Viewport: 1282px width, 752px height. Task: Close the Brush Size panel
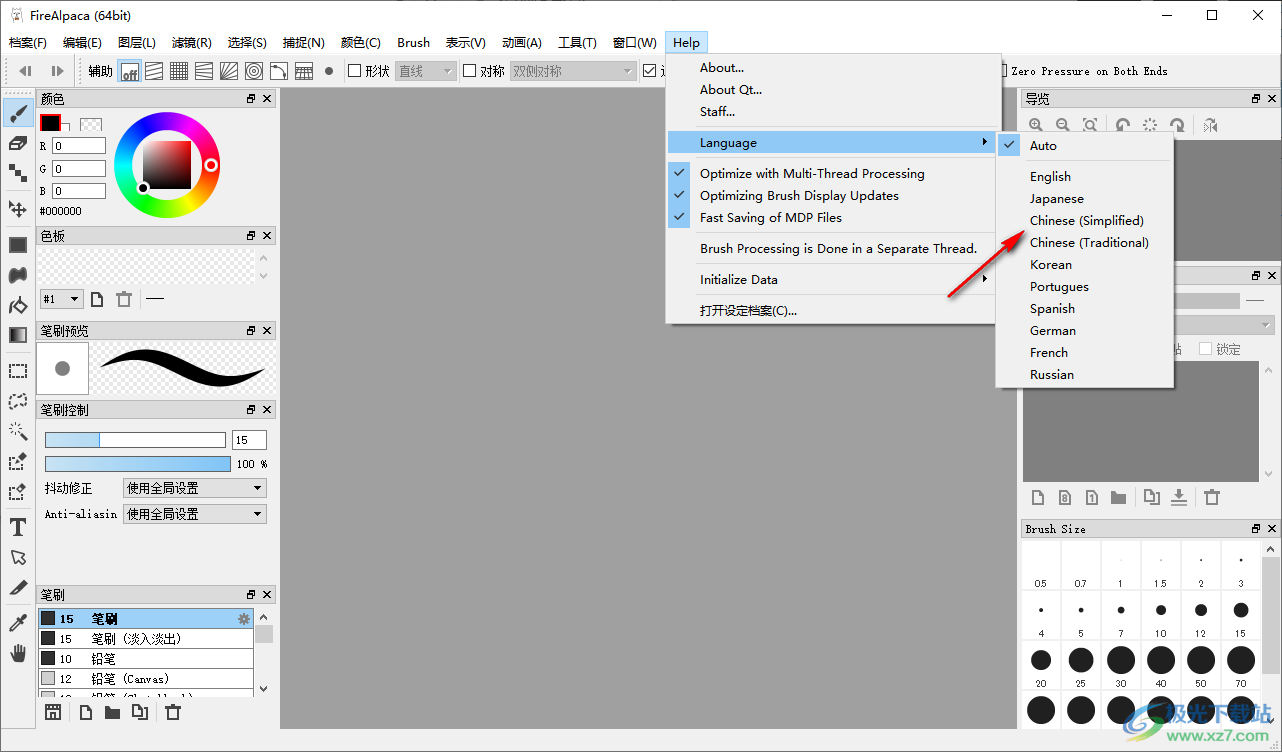point(1272,528)
